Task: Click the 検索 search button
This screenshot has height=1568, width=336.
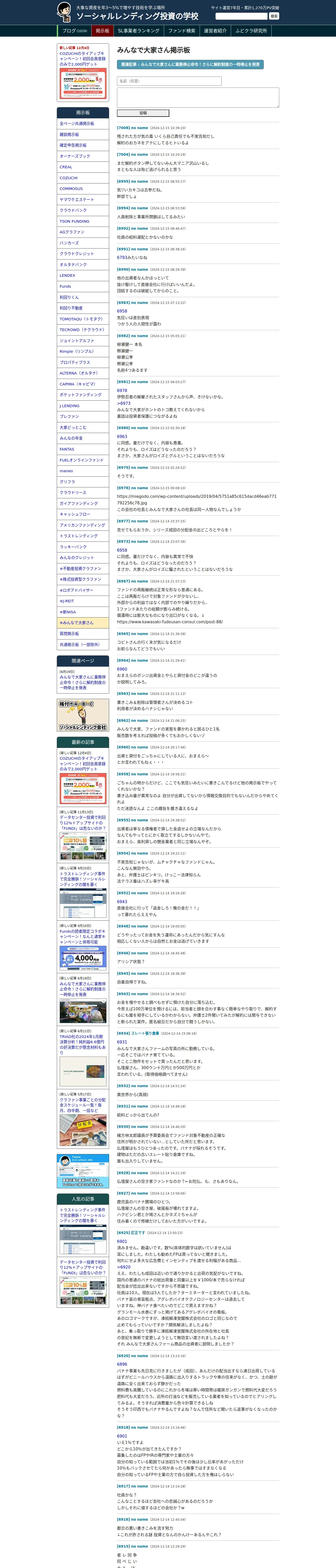Action: click(x=274, y=16)
